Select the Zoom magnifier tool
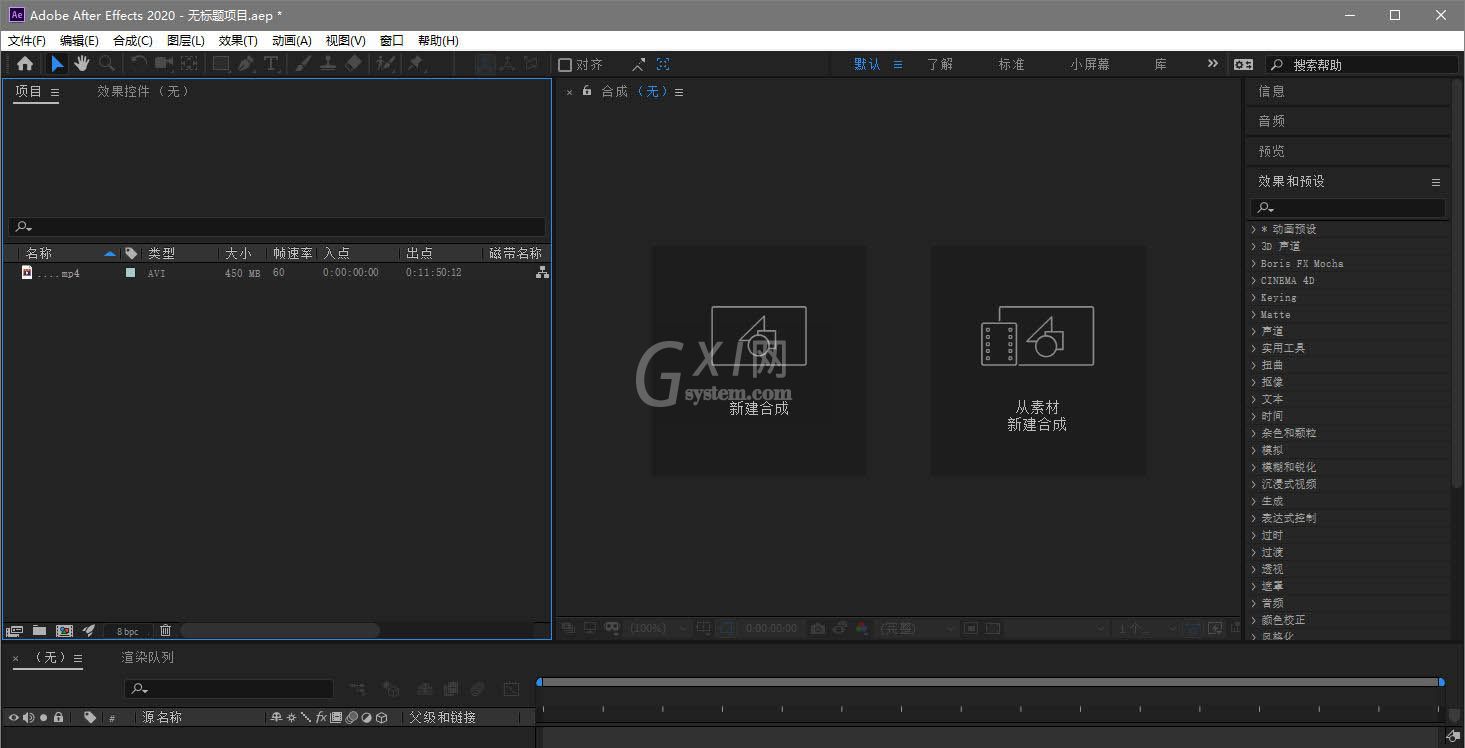The height and width of the screenshot is (748, 1465). pos(106,64)
